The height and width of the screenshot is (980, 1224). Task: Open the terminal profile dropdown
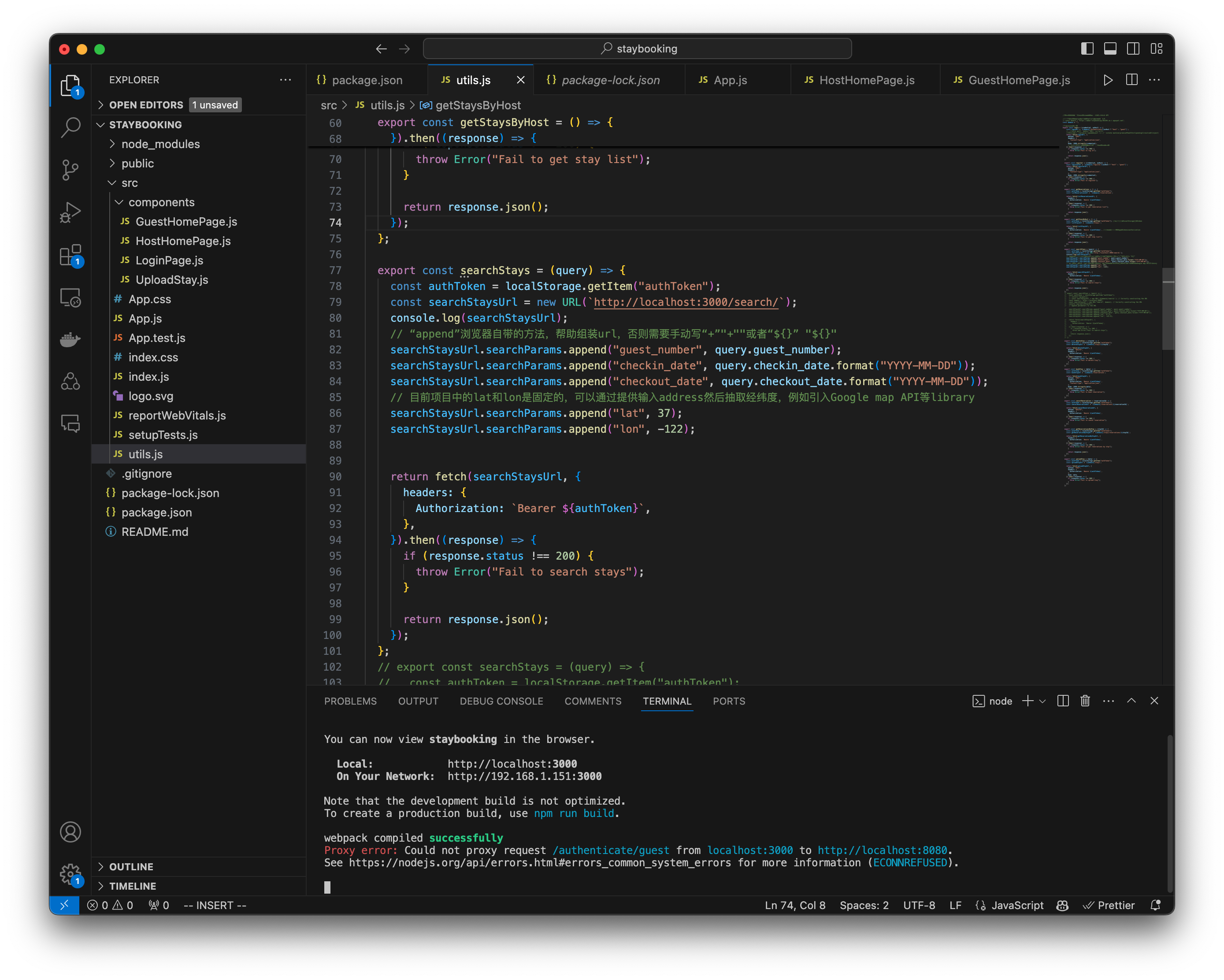pyautogui.click(x=1042, y=701)
